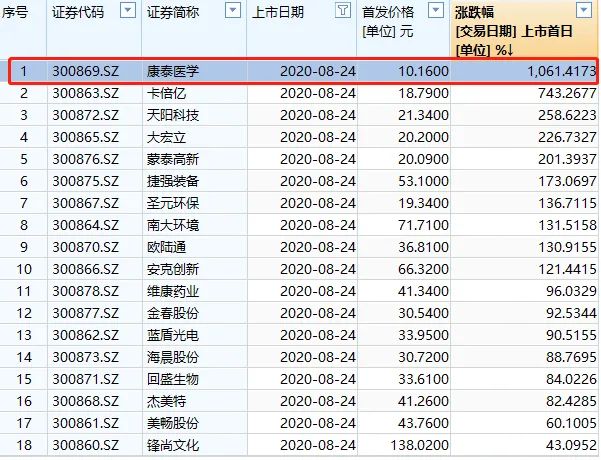Click issue price 71.7100

click(x=423, y=225)
